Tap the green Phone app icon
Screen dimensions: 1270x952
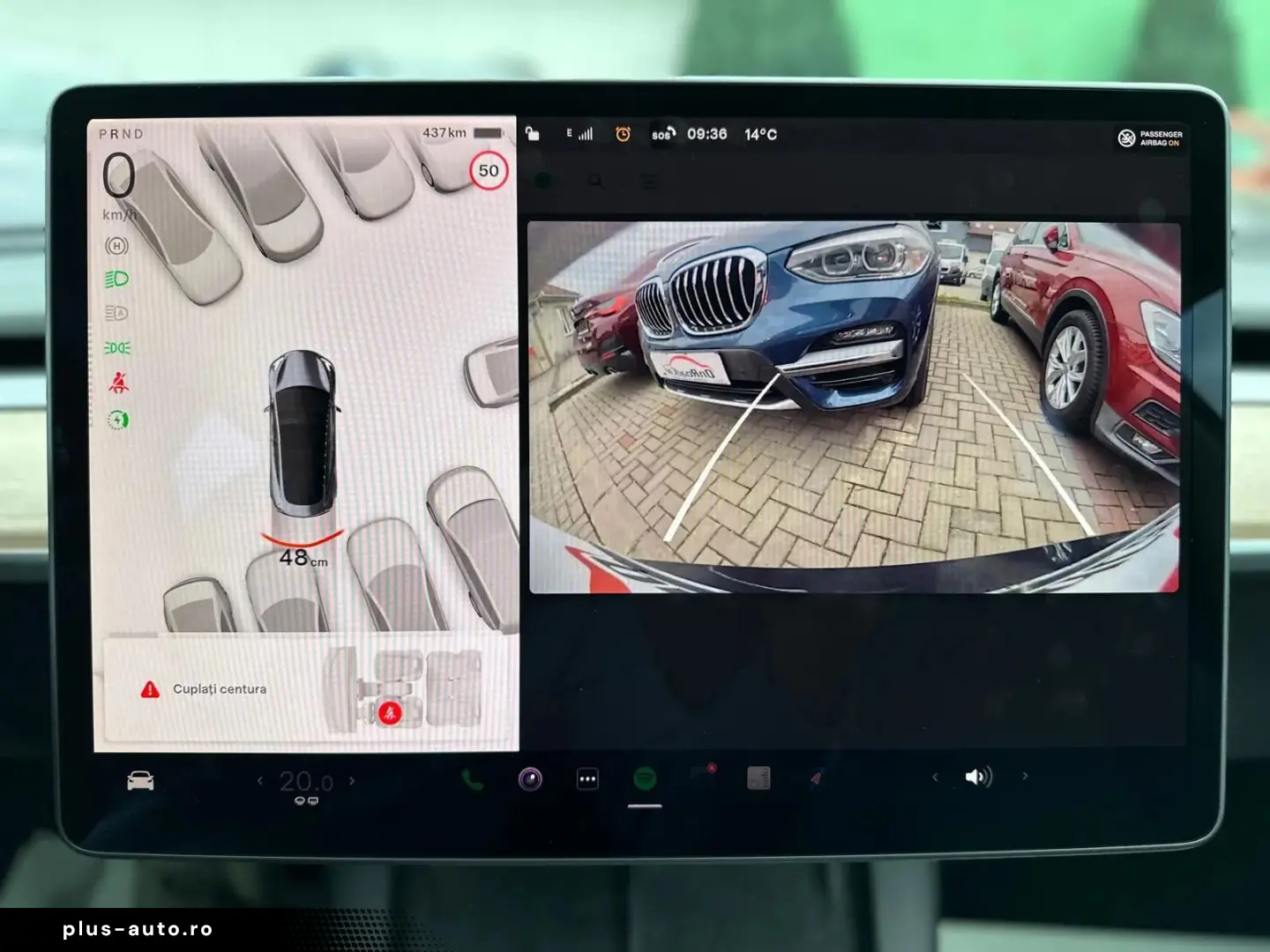point(473,780)
